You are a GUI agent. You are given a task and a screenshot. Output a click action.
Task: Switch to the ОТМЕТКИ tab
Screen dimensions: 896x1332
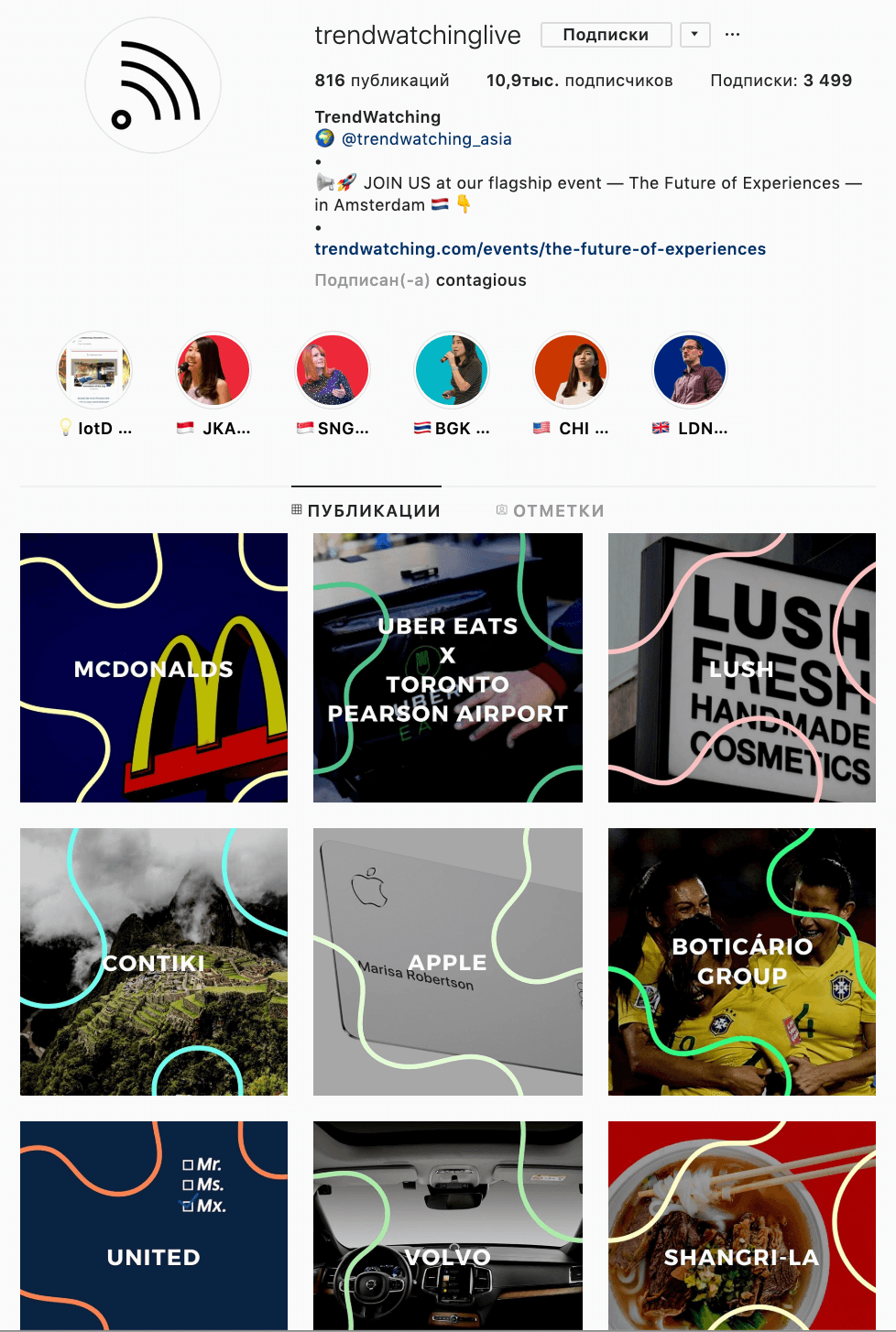click(550, 510)
